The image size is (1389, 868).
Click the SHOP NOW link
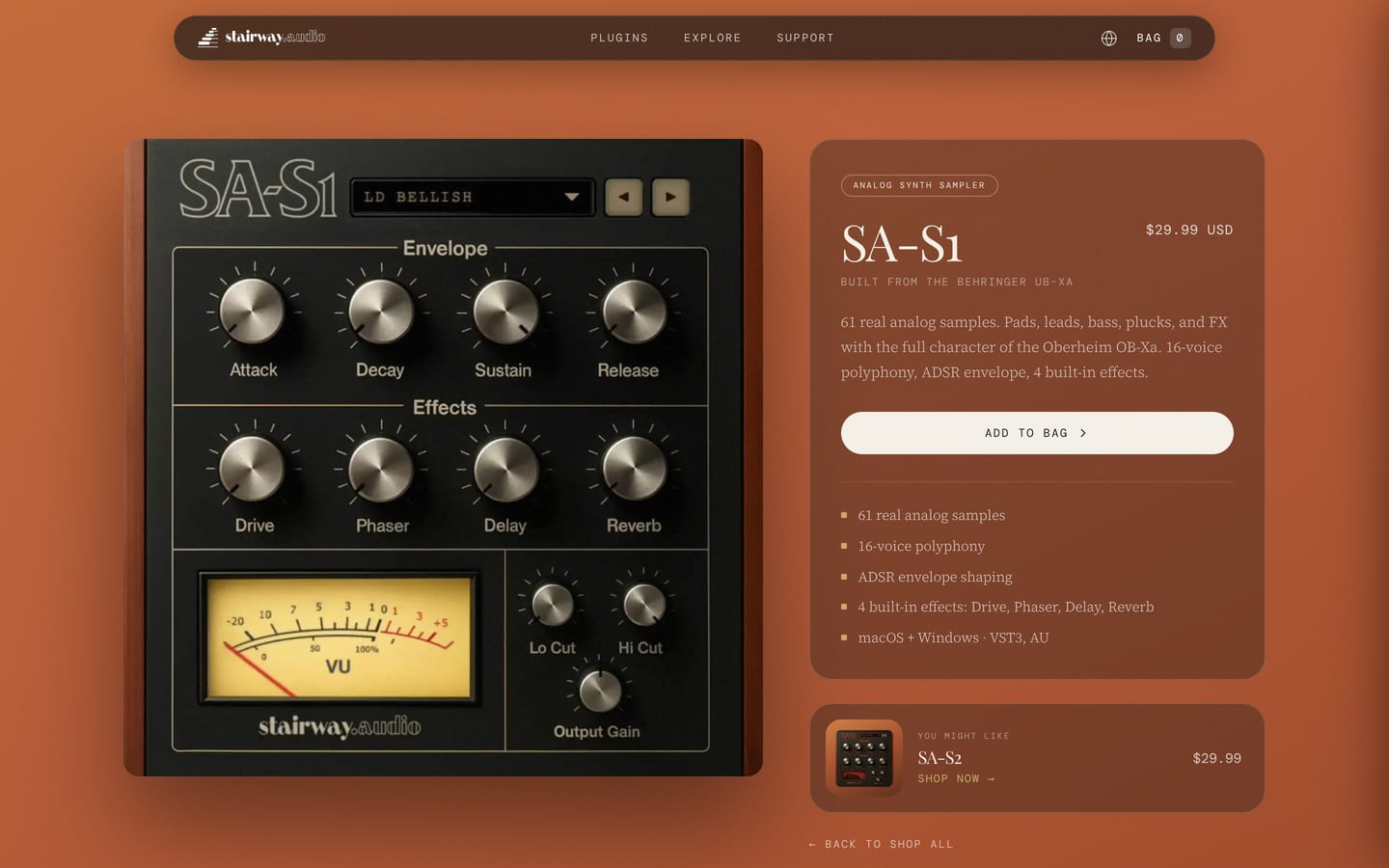(956, 779)
